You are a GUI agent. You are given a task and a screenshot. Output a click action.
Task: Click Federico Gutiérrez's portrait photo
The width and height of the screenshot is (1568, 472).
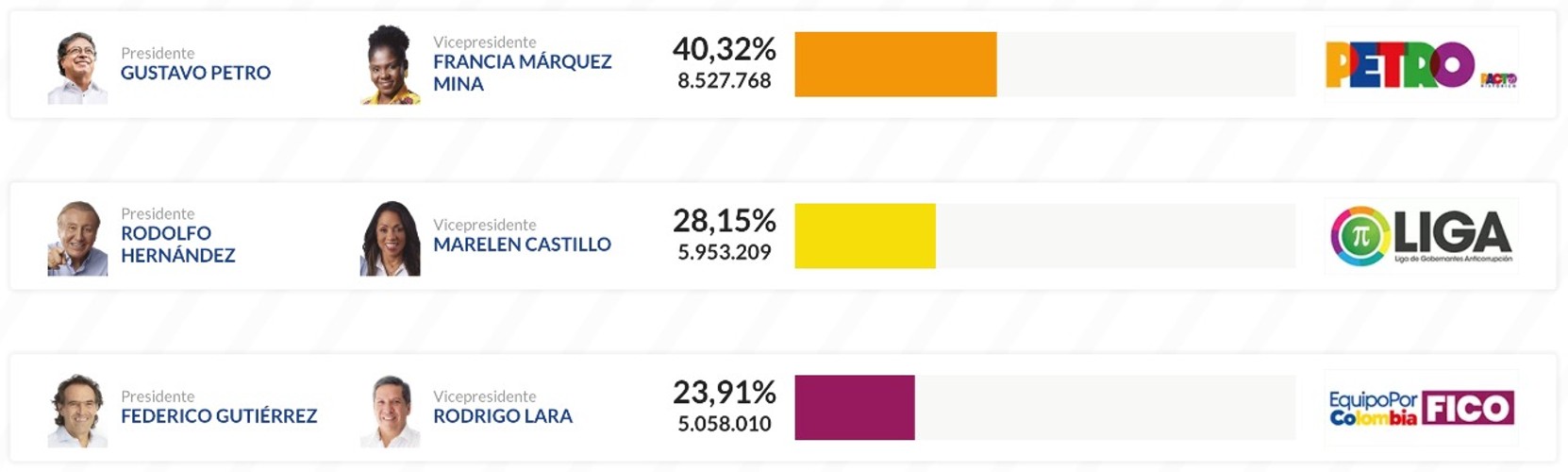(x=77, y=410)
